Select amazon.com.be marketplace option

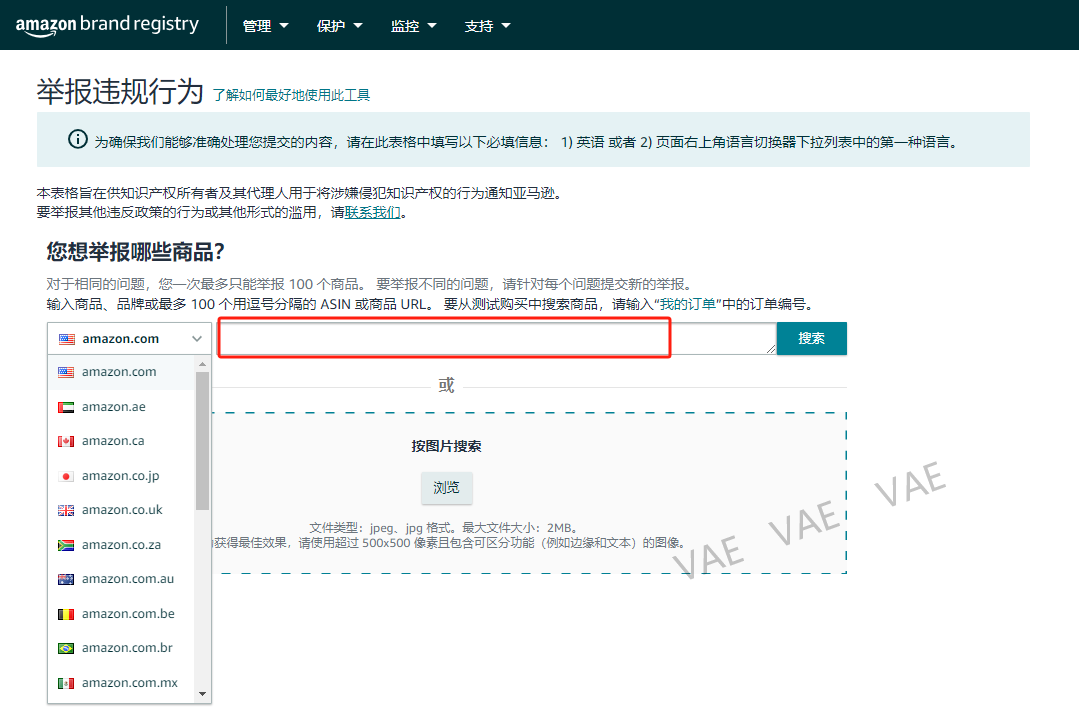click(121, 613)
